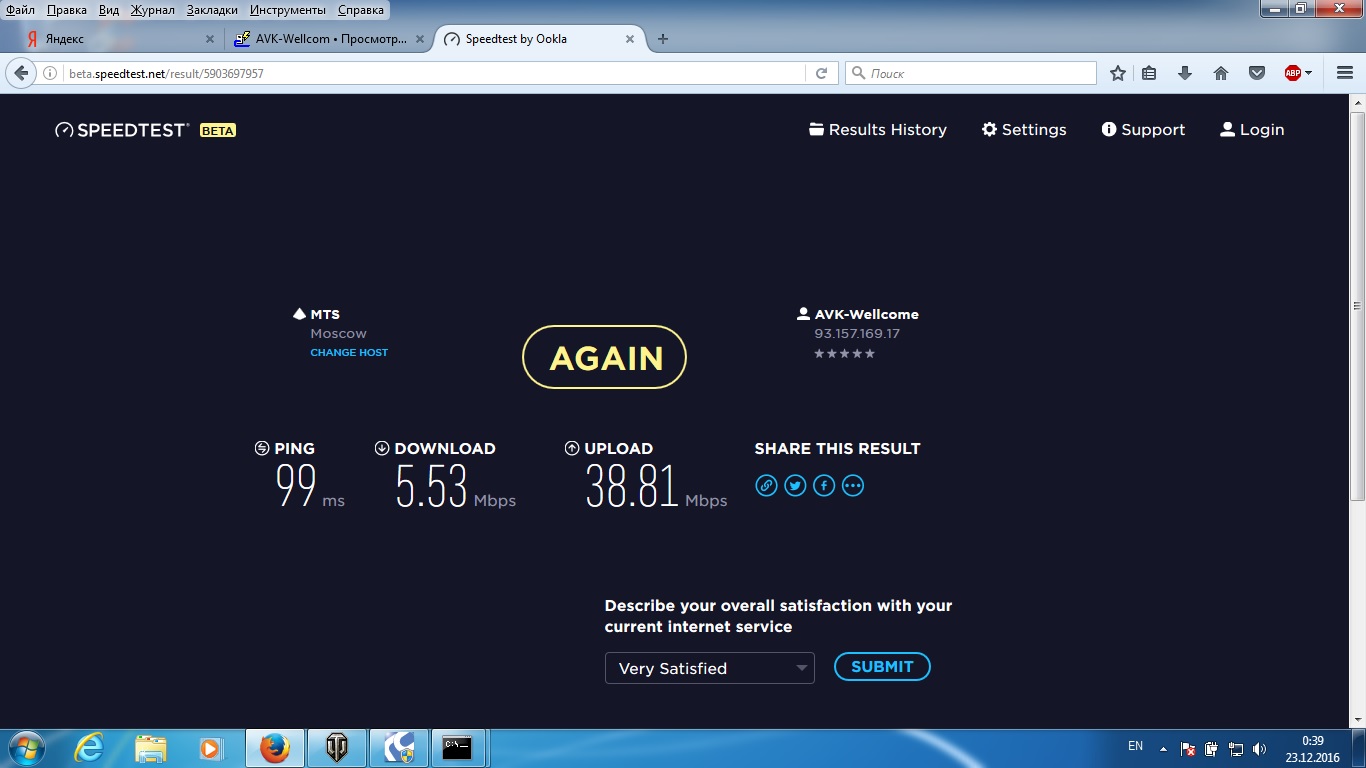
Task: Open Windows Explorer from the taskbar
Action: [151, 748]
